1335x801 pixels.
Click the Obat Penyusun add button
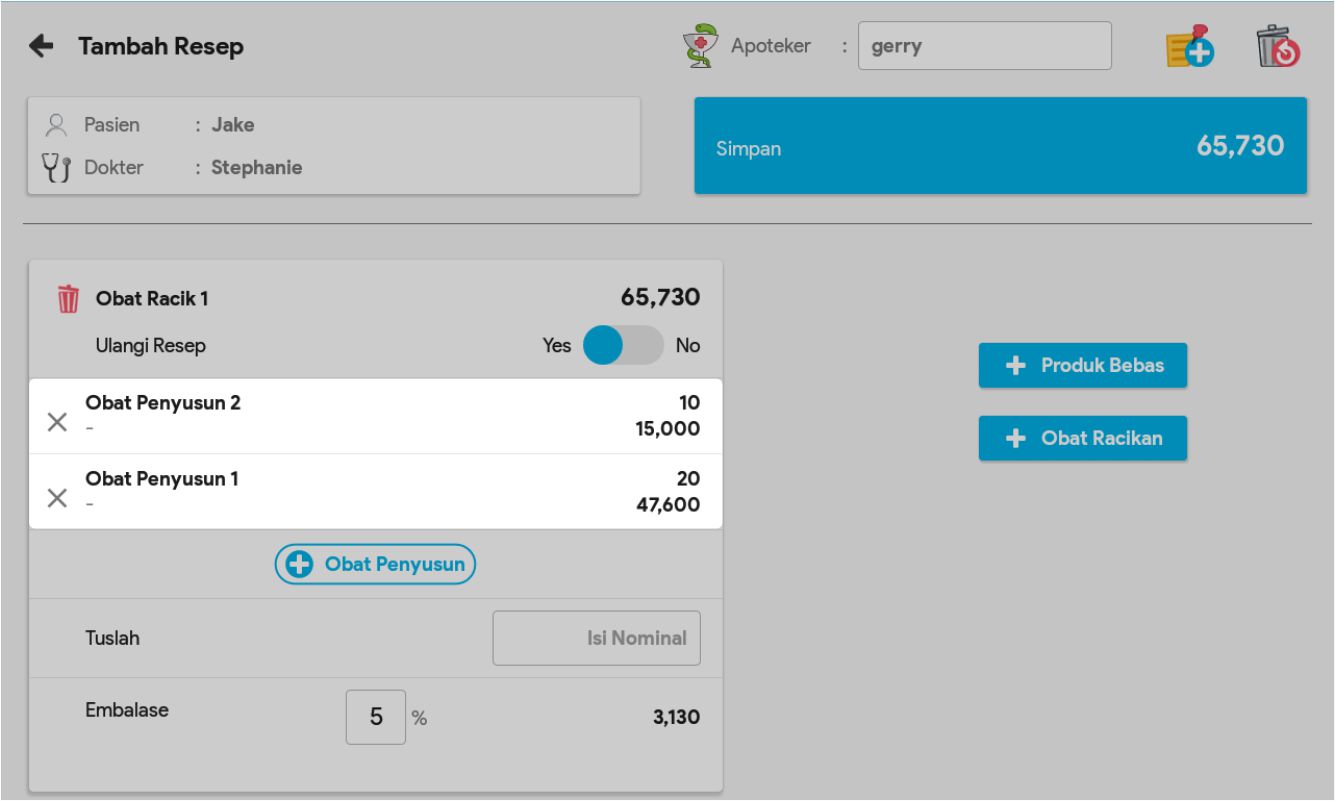[x=376, y=564]
